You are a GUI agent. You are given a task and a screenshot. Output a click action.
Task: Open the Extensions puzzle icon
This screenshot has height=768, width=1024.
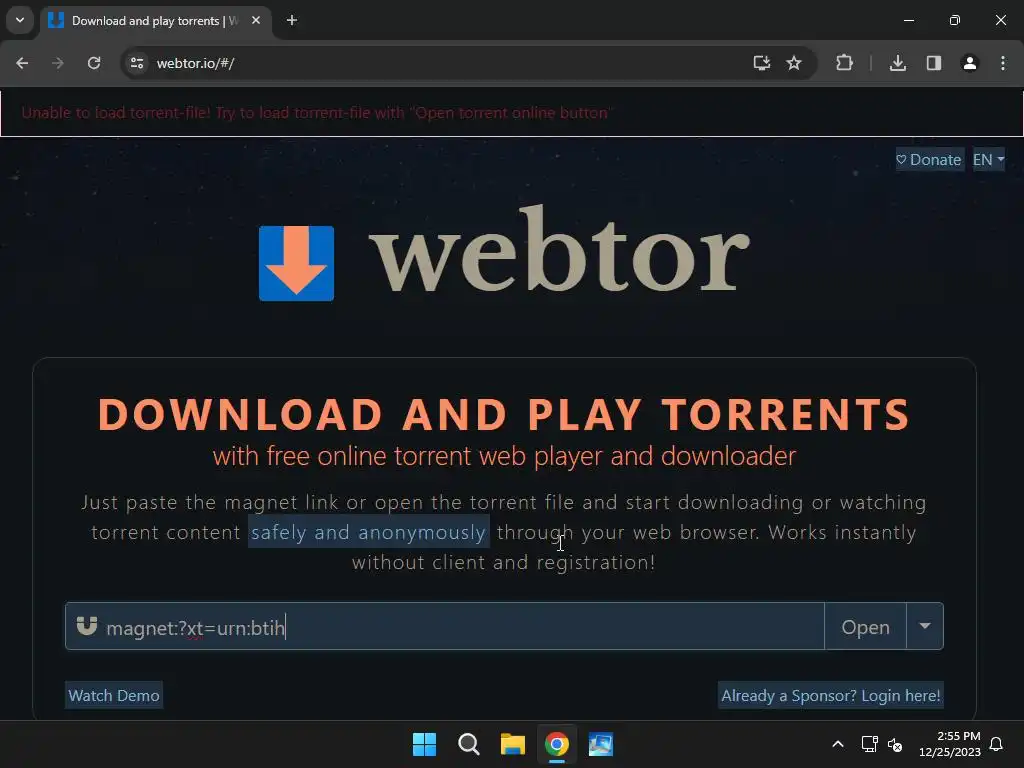pos(844,63)
